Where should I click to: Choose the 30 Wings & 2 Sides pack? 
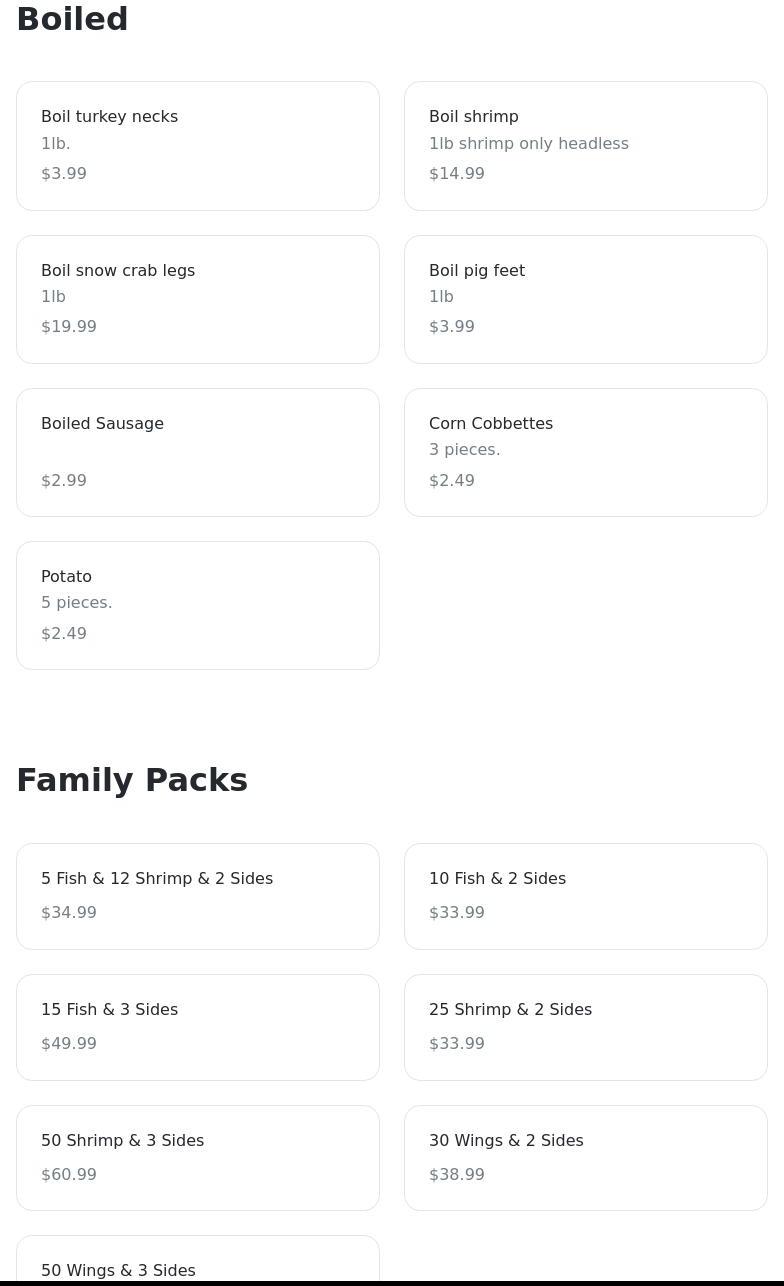click(585, 1157)
